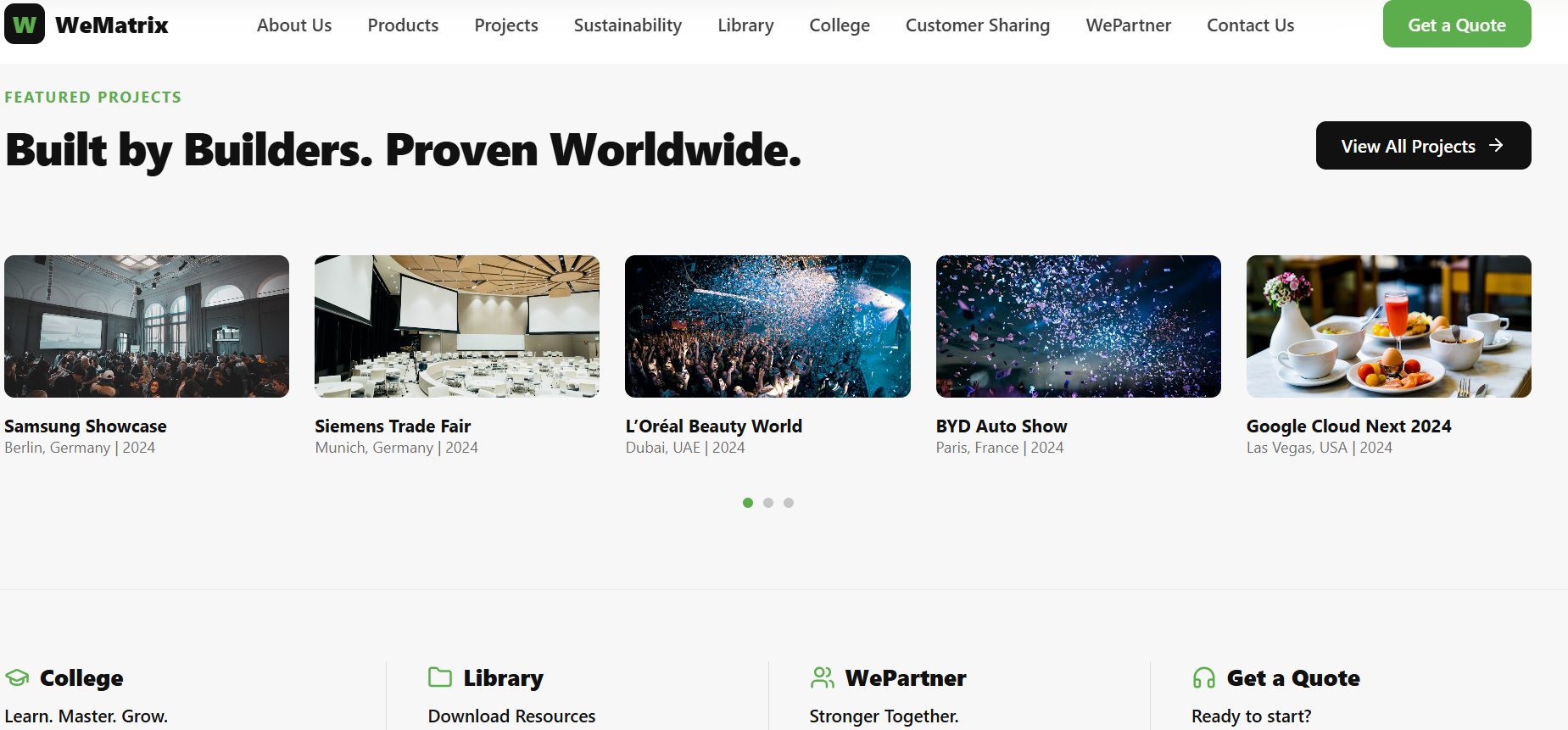Click the WeMatrix brand name
The width and height of the screenshot is (1568, 730).
pyautogui.click(x=112, y=25)
